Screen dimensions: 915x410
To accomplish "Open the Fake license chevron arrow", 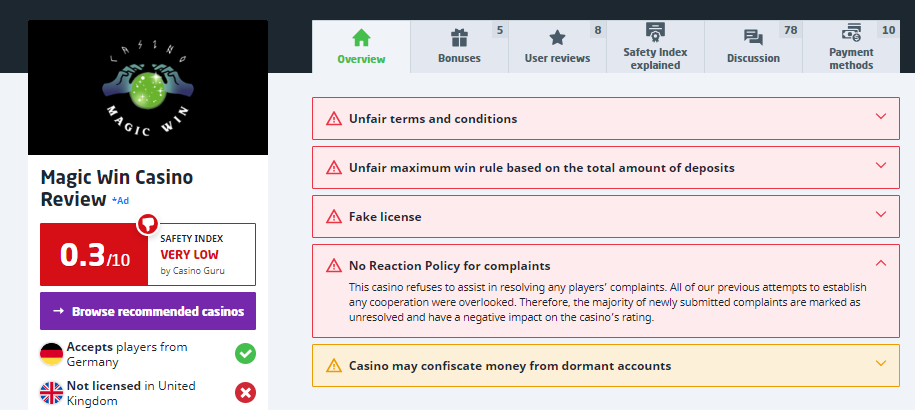I will [x=881, y=215].
